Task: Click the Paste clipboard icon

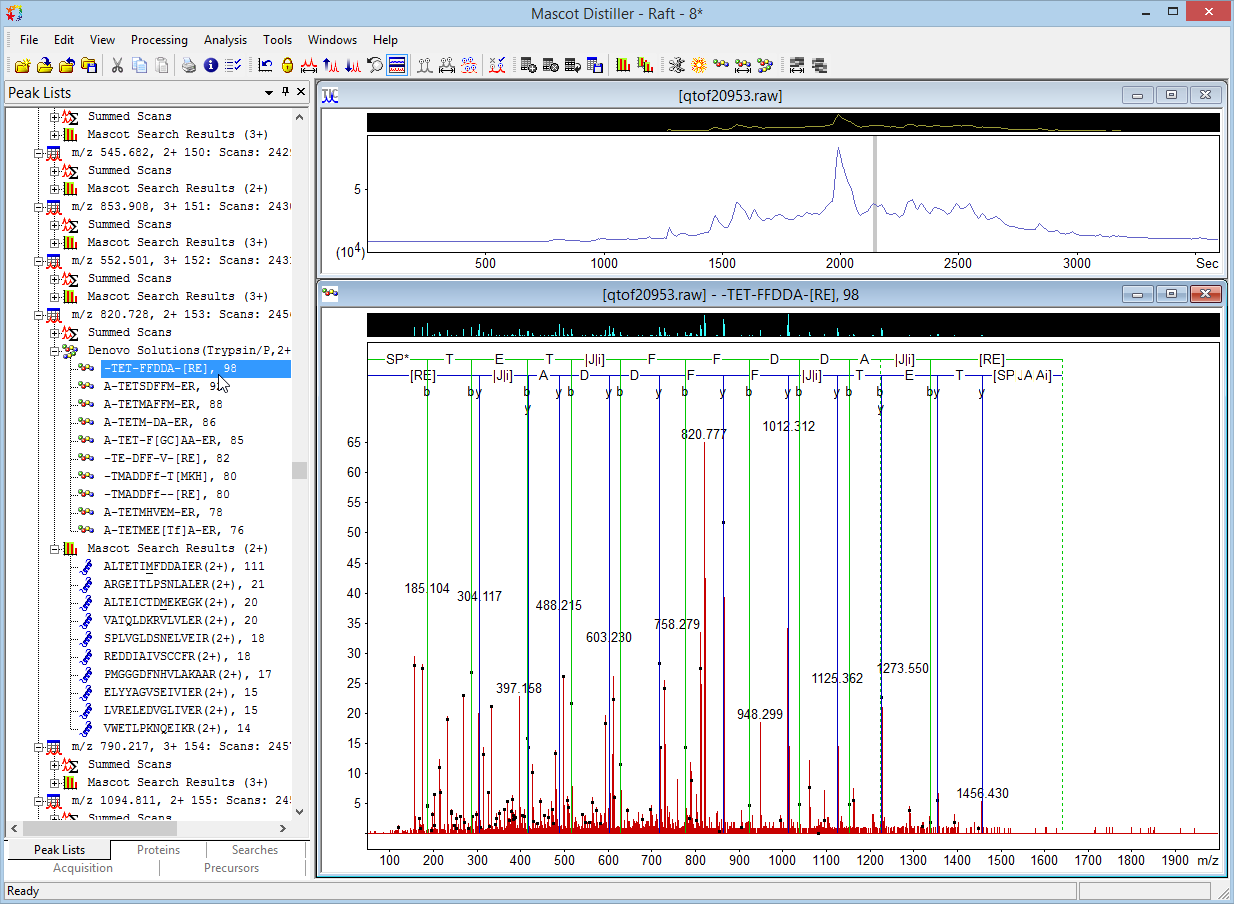Action: click(x=161, y=66)
